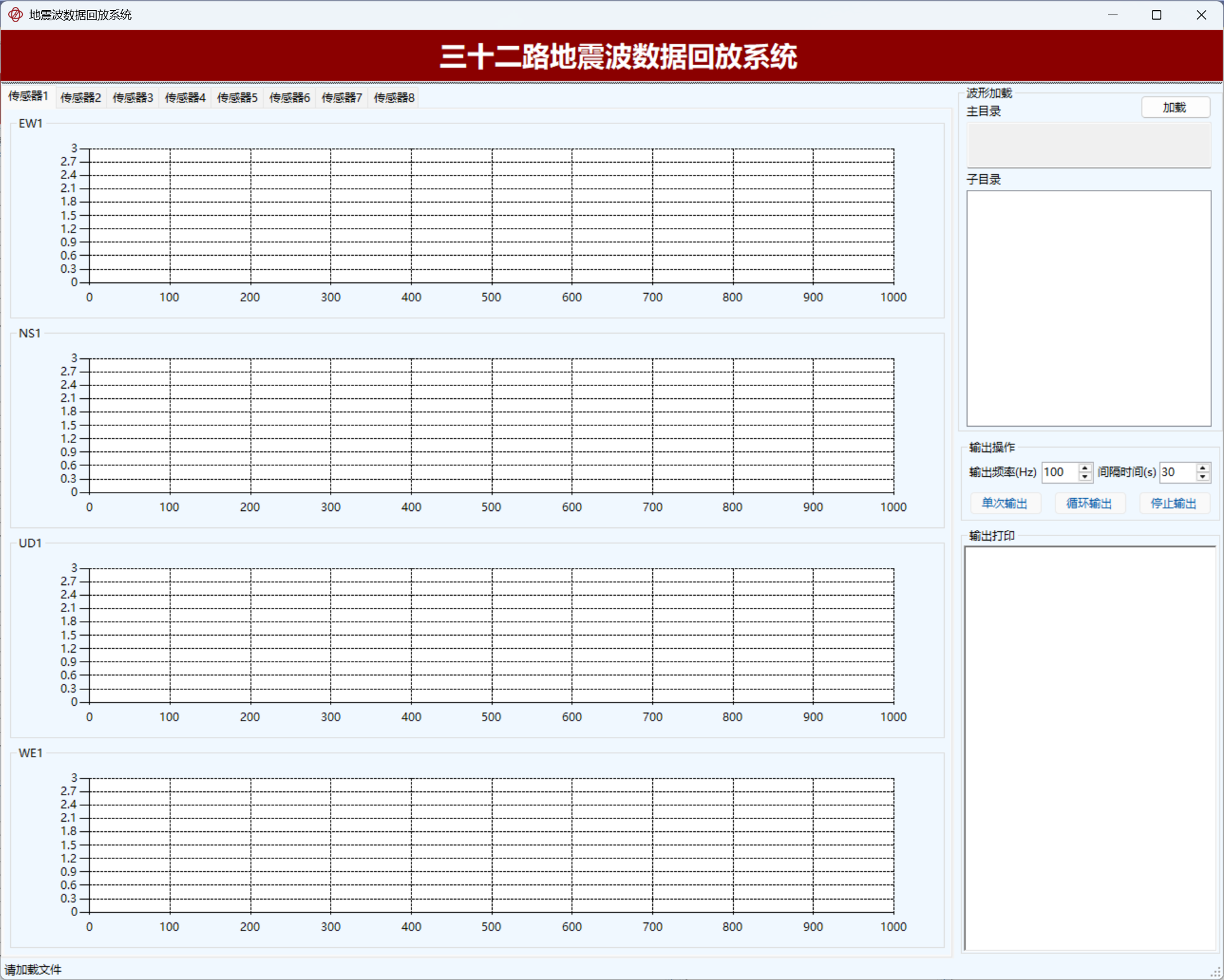Viewport: 1224px width, 980px height.
Task: Click 停止输出 to stop output
Action: click(1173, 503)
